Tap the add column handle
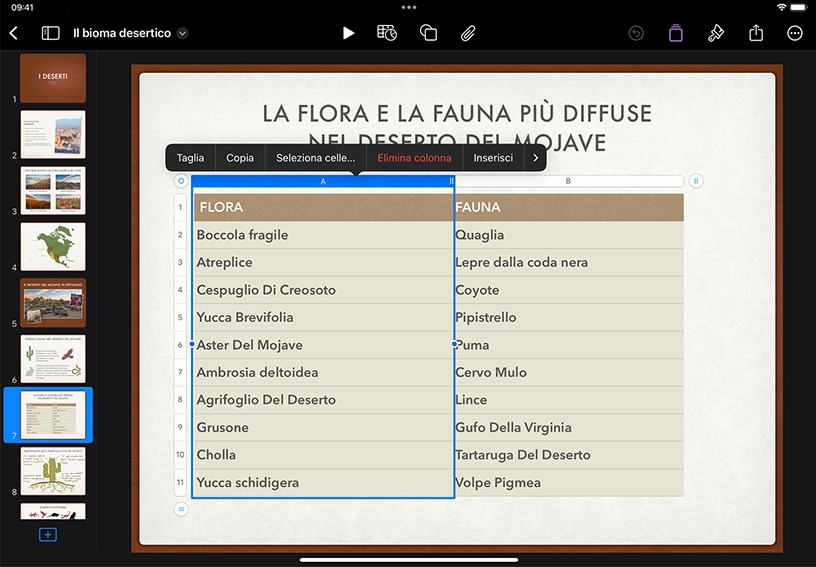The image size is (816, 567). (696, 181)
